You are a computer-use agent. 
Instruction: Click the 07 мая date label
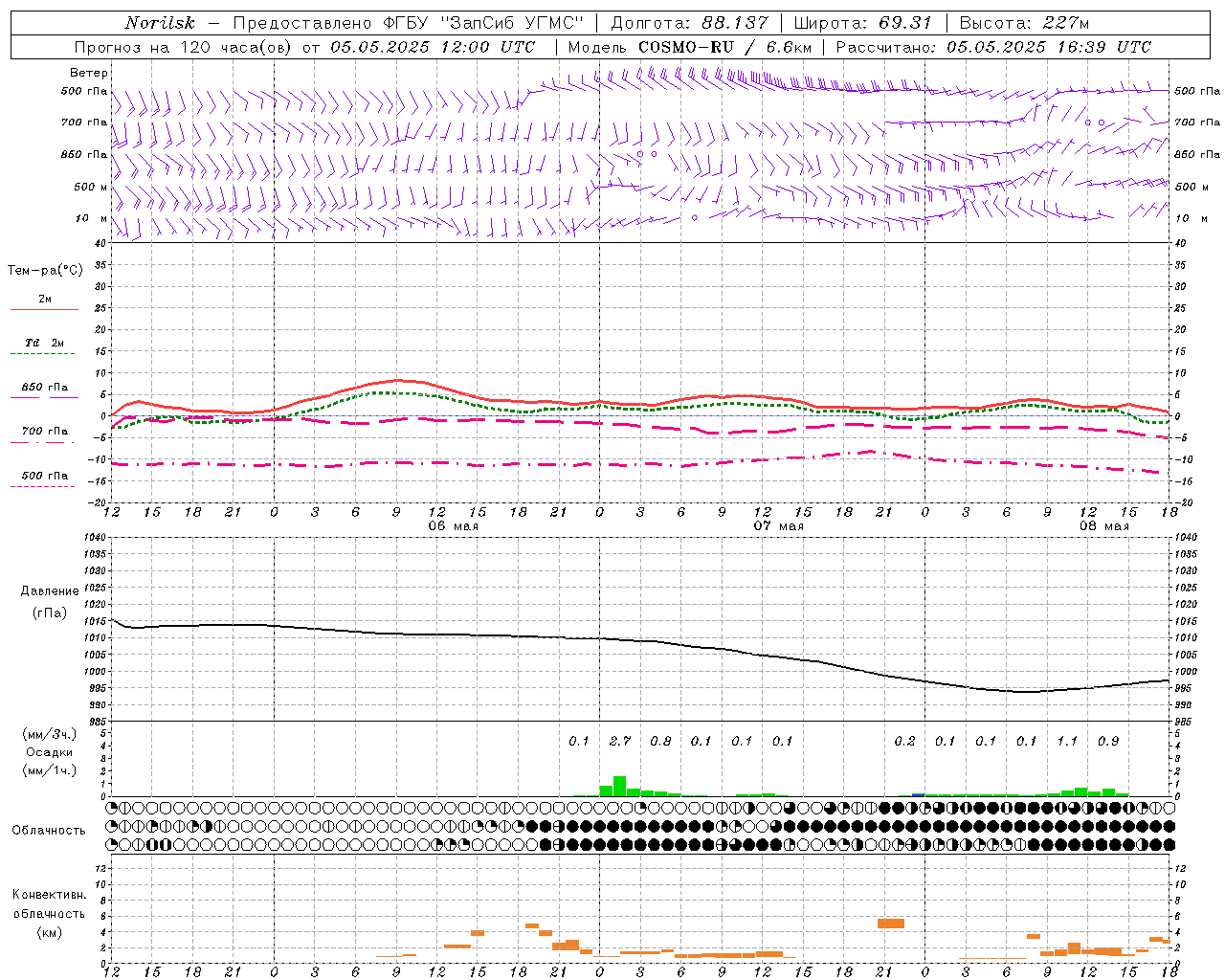(x=778, y=526)
